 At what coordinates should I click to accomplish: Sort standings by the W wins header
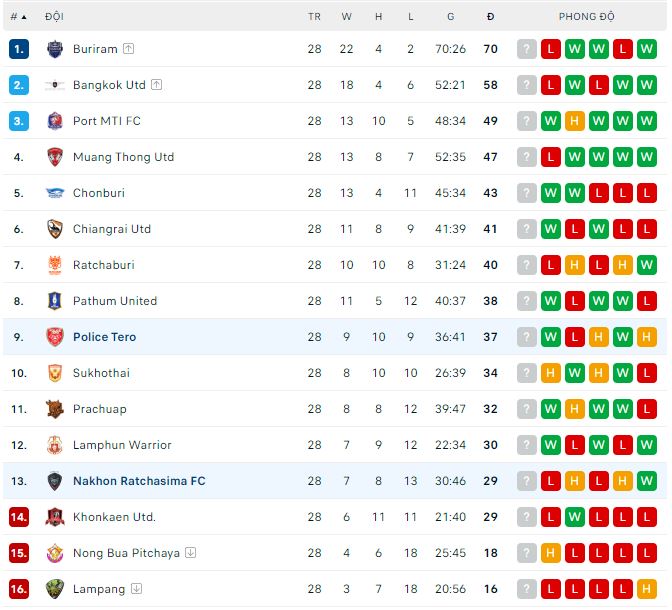point(346,17)
